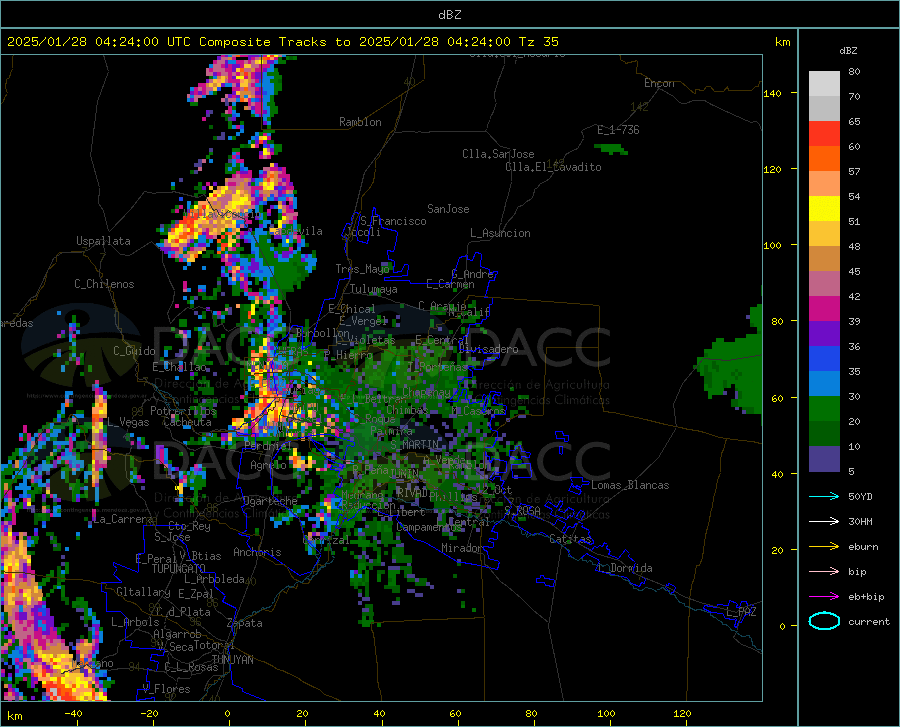900x727 pixels.
Task: Click the TUPUNGATO place label
Action: pos(179,569)
